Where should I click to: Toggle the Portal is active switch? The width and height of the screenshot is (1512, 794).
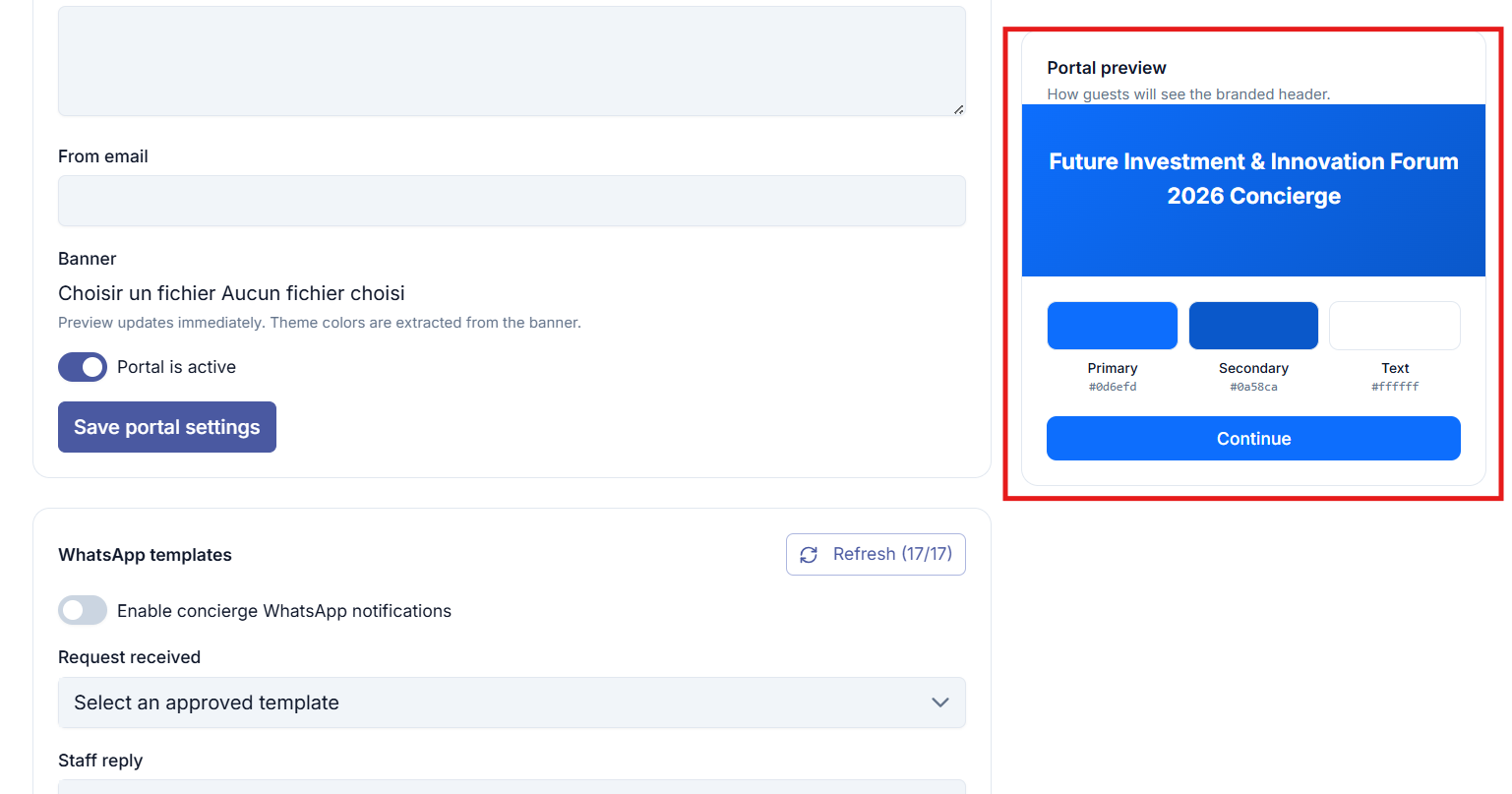tap(83, 367)
